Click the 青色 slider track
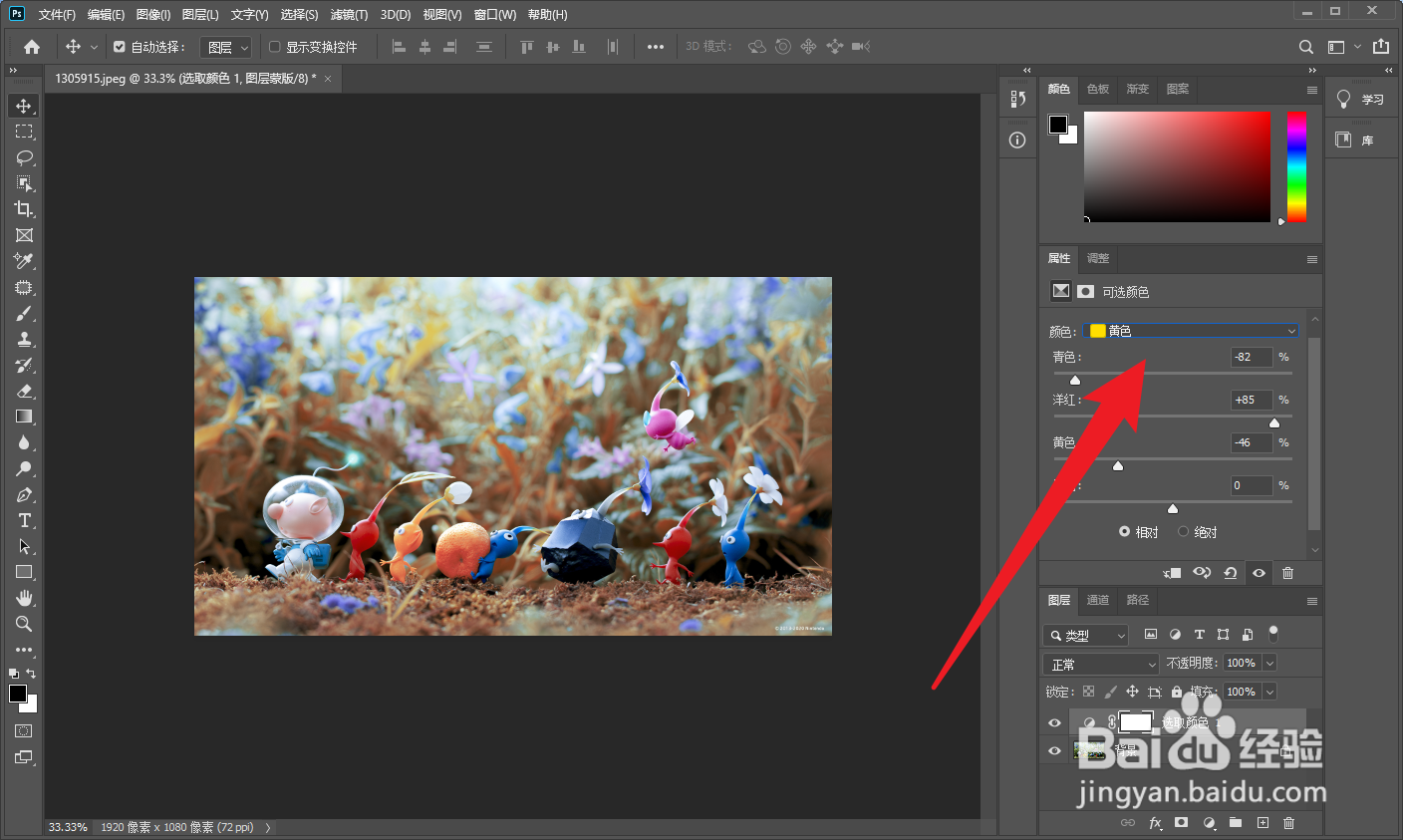1403x840 pixels. pos(1173,374)
